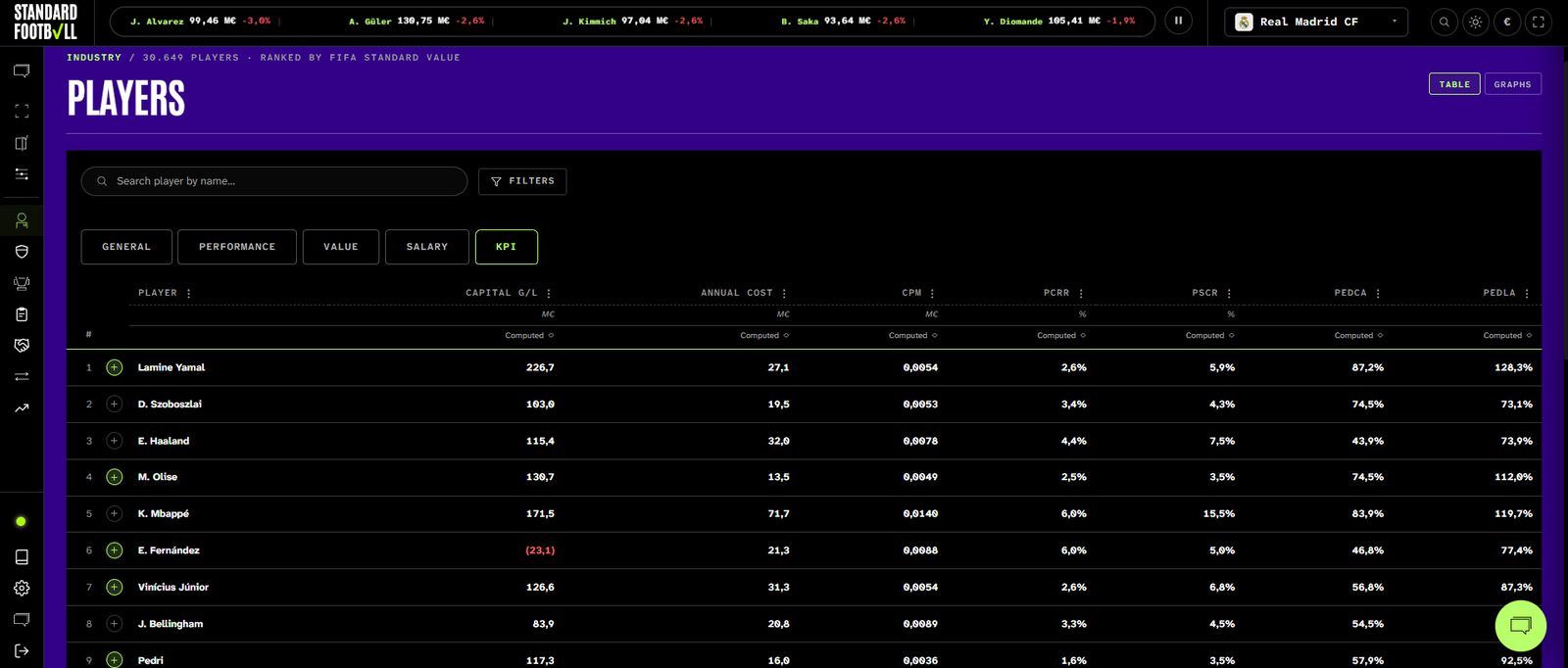Open the shield icon section in sidebar
1568x668 pixels.
22,252
